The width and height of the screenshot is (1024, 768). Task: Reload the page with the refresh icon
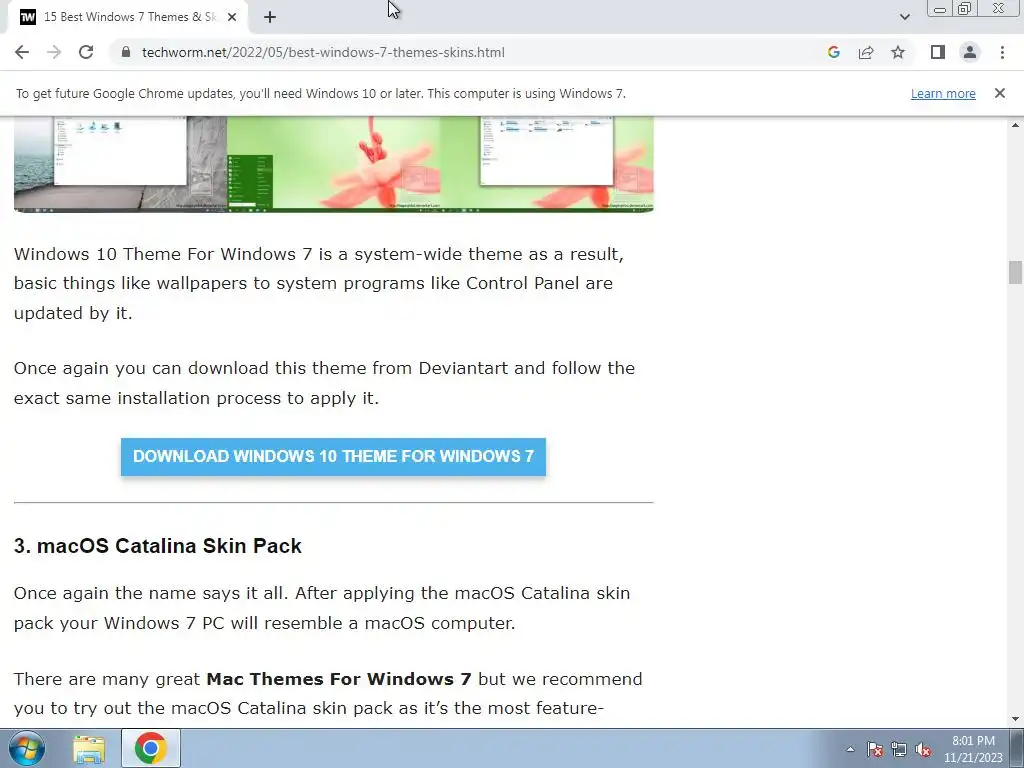coord(86,52)
